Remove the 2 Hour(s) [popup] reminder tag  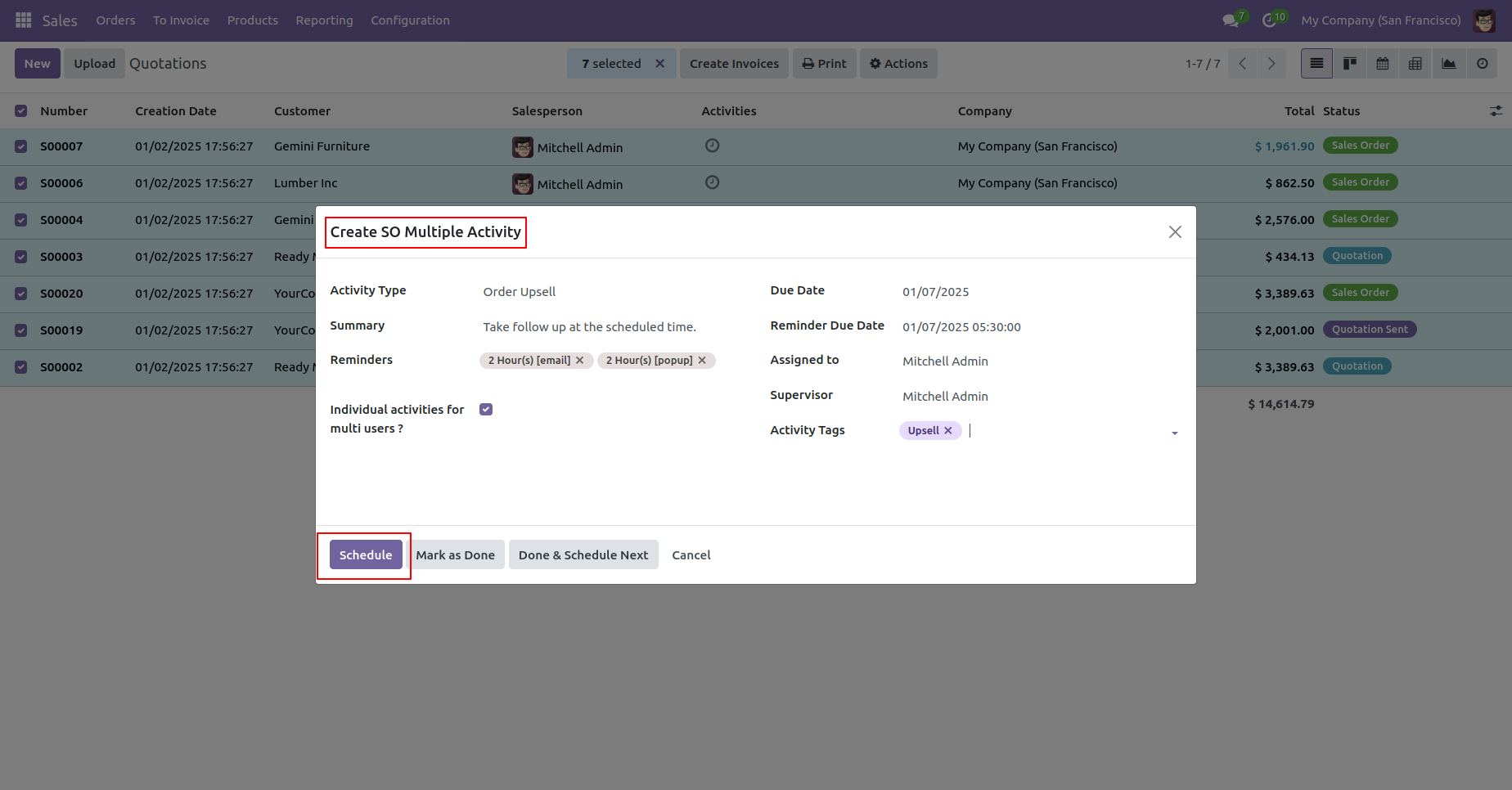click(x=702, y=361)
